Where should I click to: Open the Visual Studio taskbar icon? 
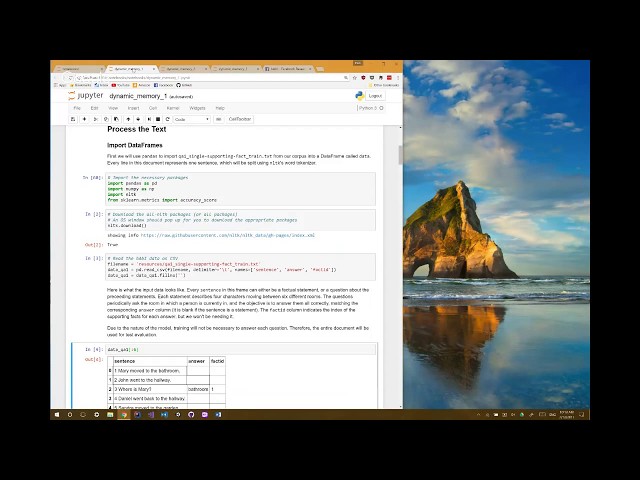click(151, 415)
